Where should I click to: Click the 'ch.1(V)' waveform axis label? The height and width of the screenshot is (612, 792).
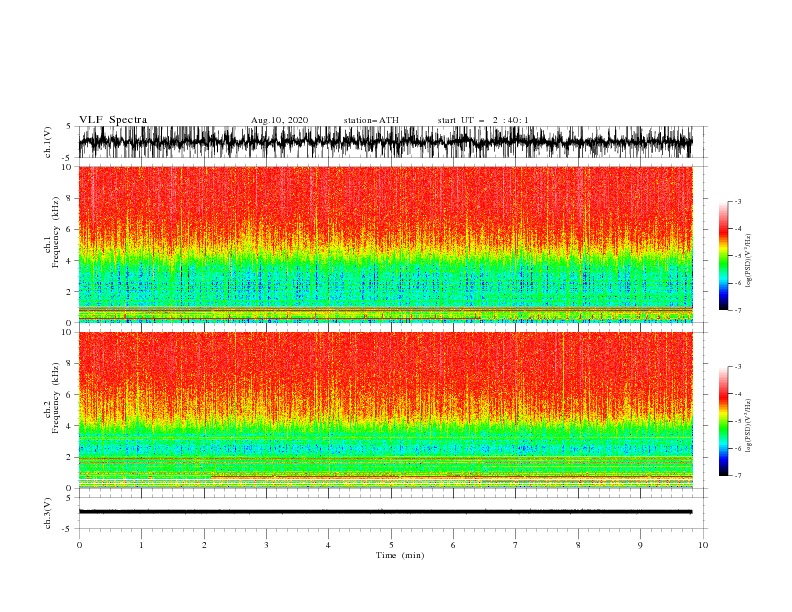(x=48, y=142)
